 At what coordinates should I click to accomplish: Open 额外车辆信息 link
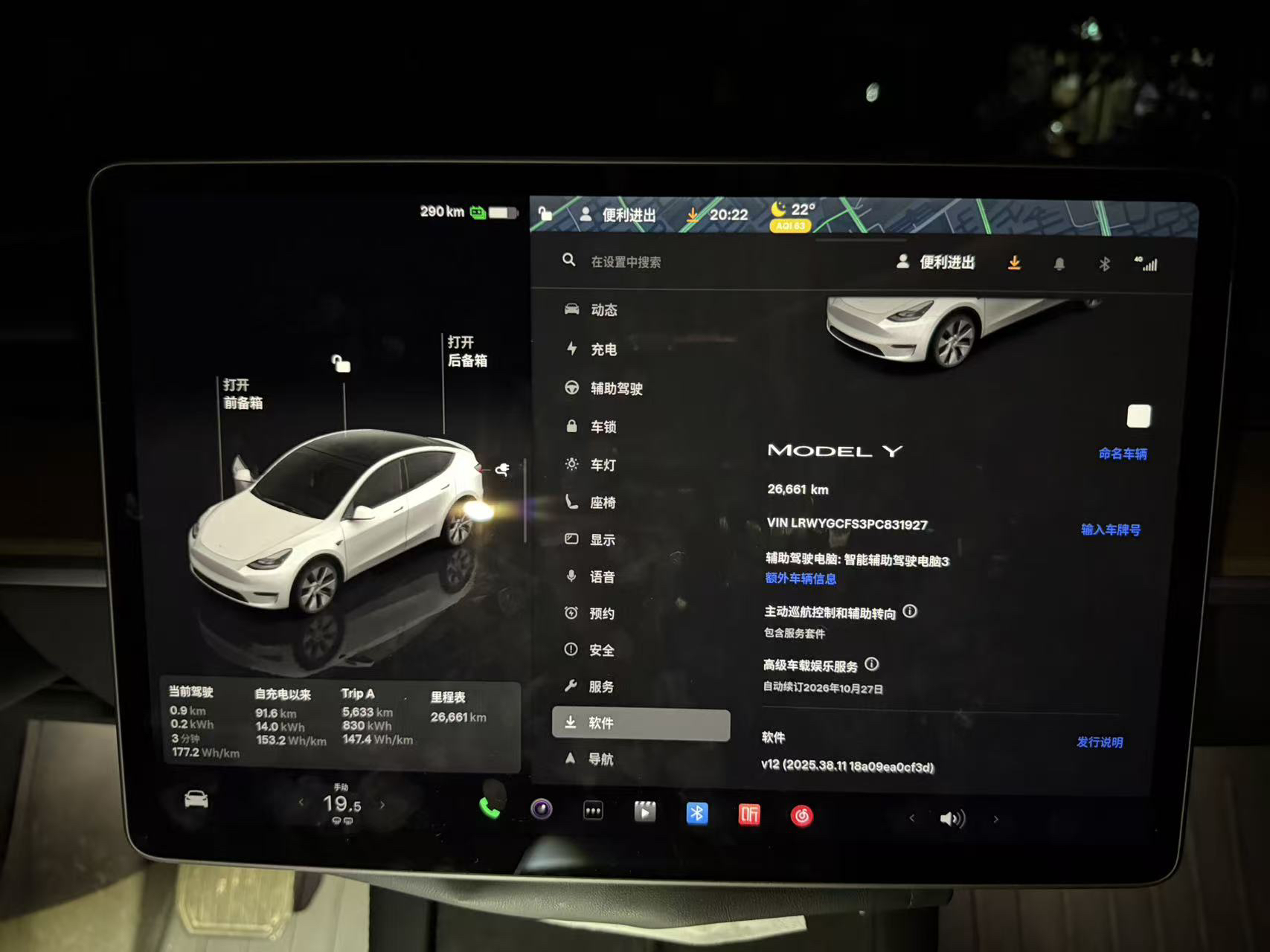coord(801,578)
